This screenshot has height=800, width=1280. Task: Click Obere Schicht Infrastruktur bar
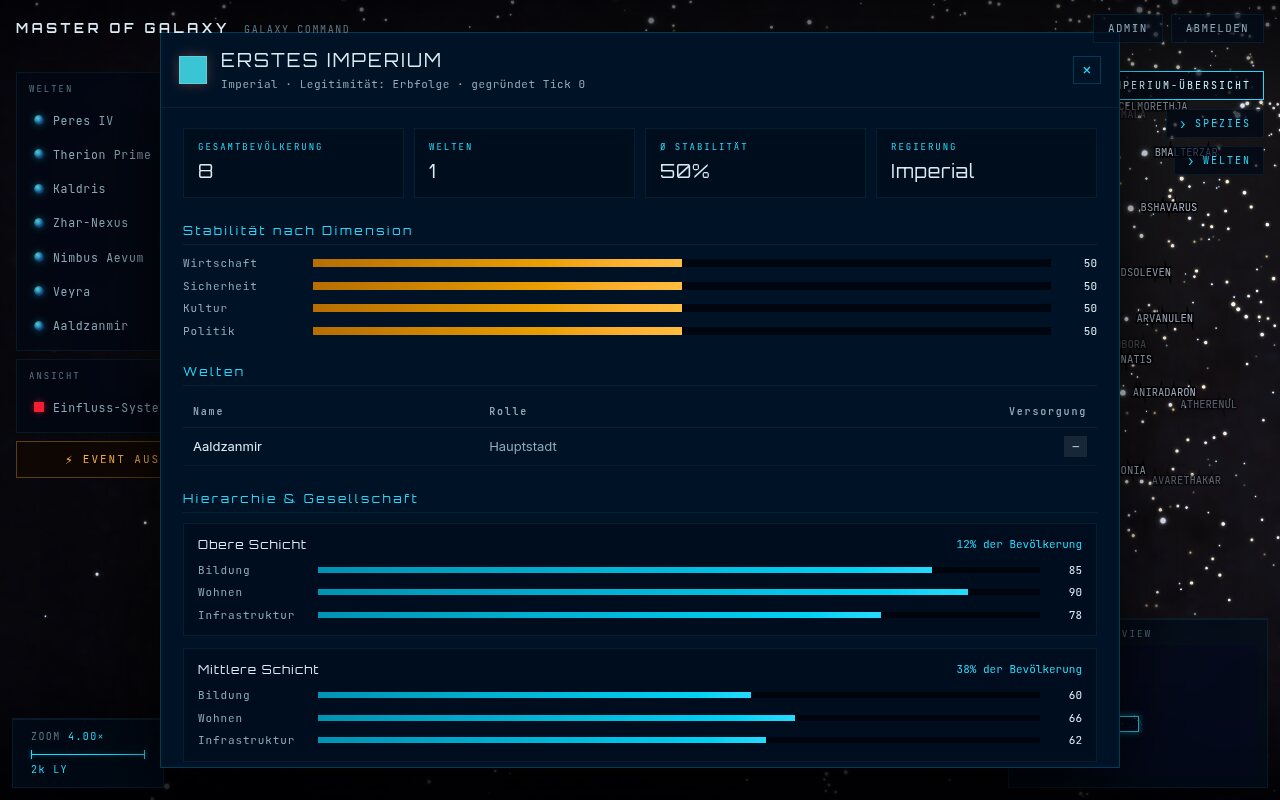[x=679, y=615]
